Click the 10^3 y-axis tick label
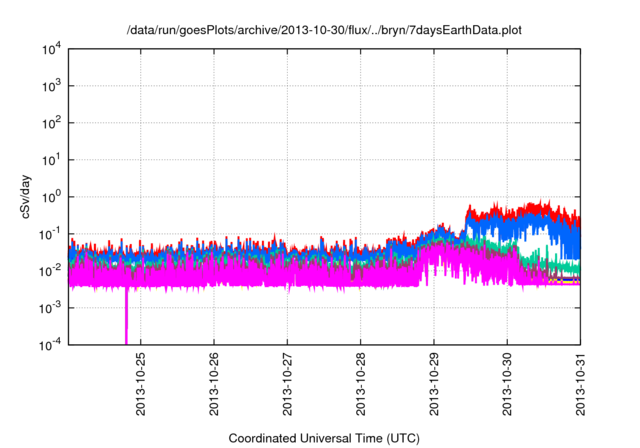The height and width of the screenshot is (448, 640). [51, 86]
